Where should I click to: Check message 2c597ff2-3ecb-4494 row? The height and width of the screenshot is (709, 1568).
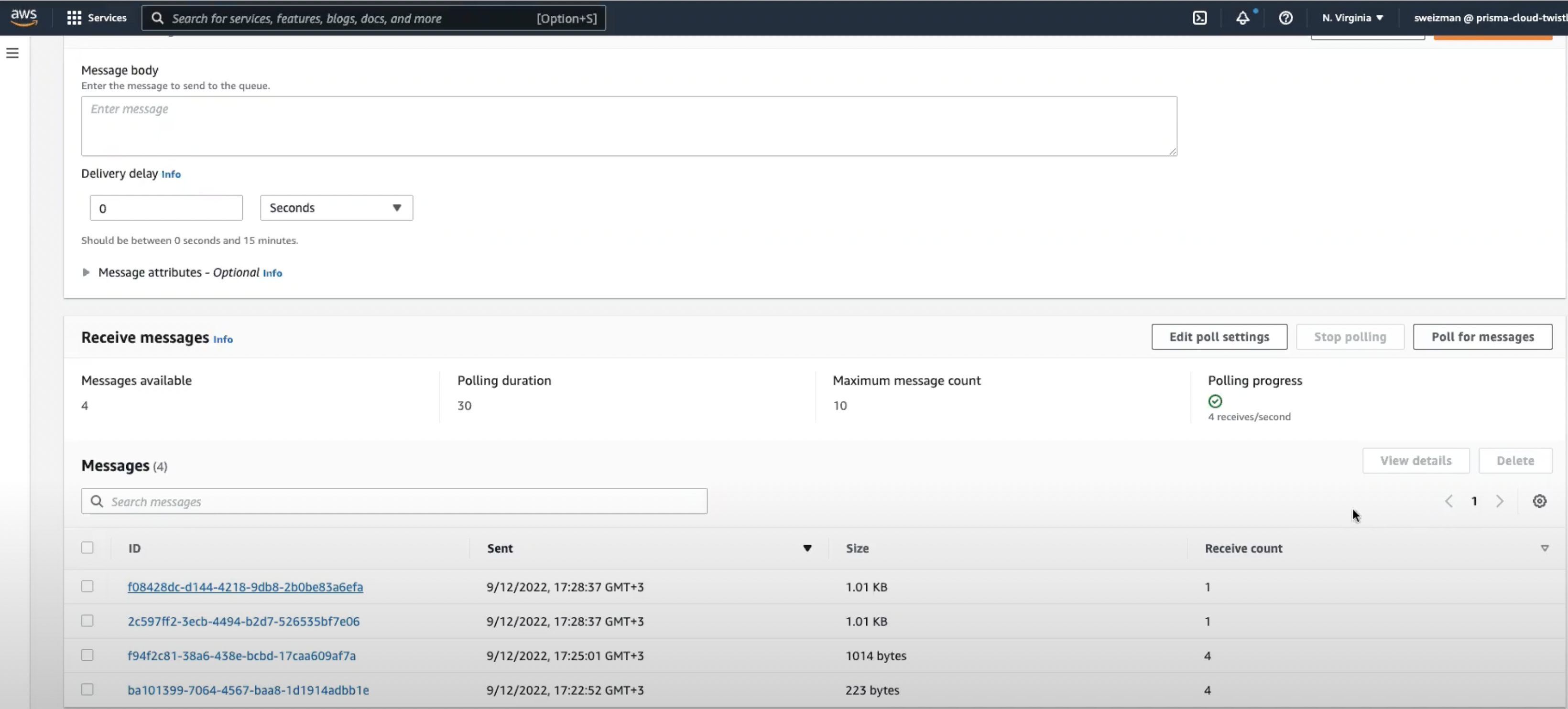(87, 620)
